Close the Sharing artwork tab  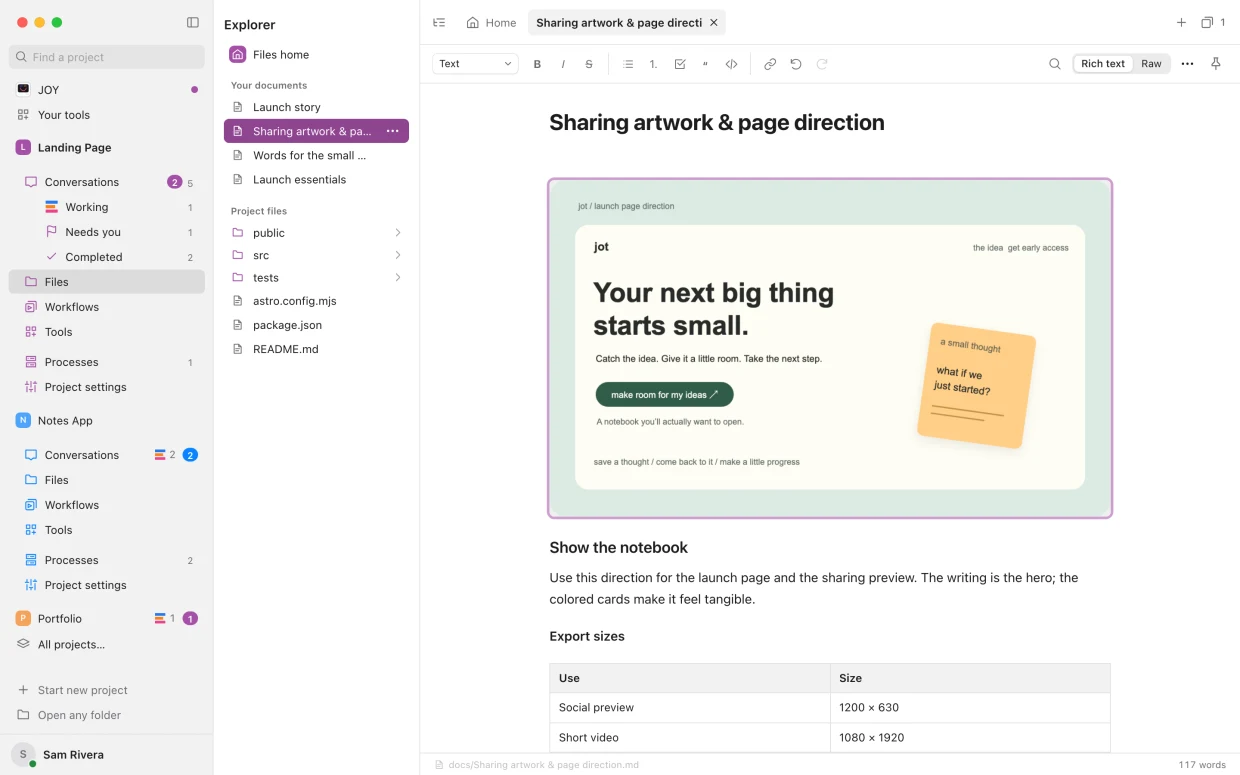point(714,22)
